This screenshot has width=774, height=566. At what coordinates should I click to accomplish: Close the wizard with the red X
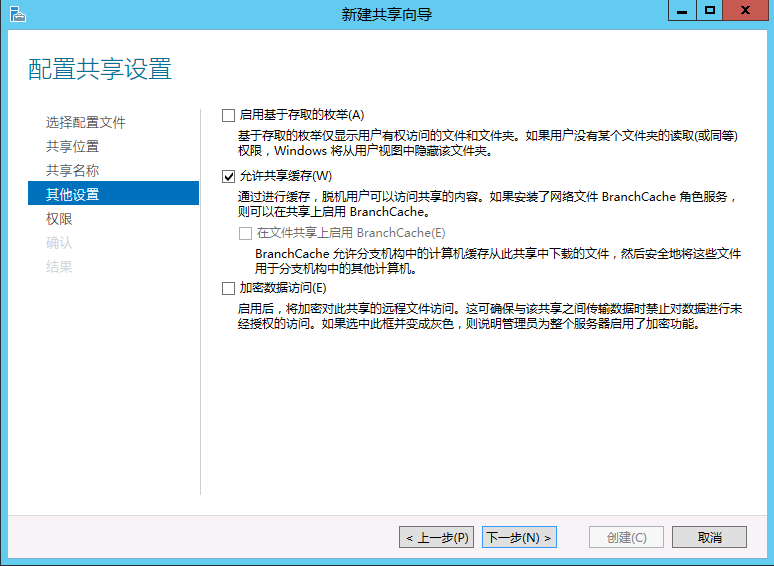(746, 11)
